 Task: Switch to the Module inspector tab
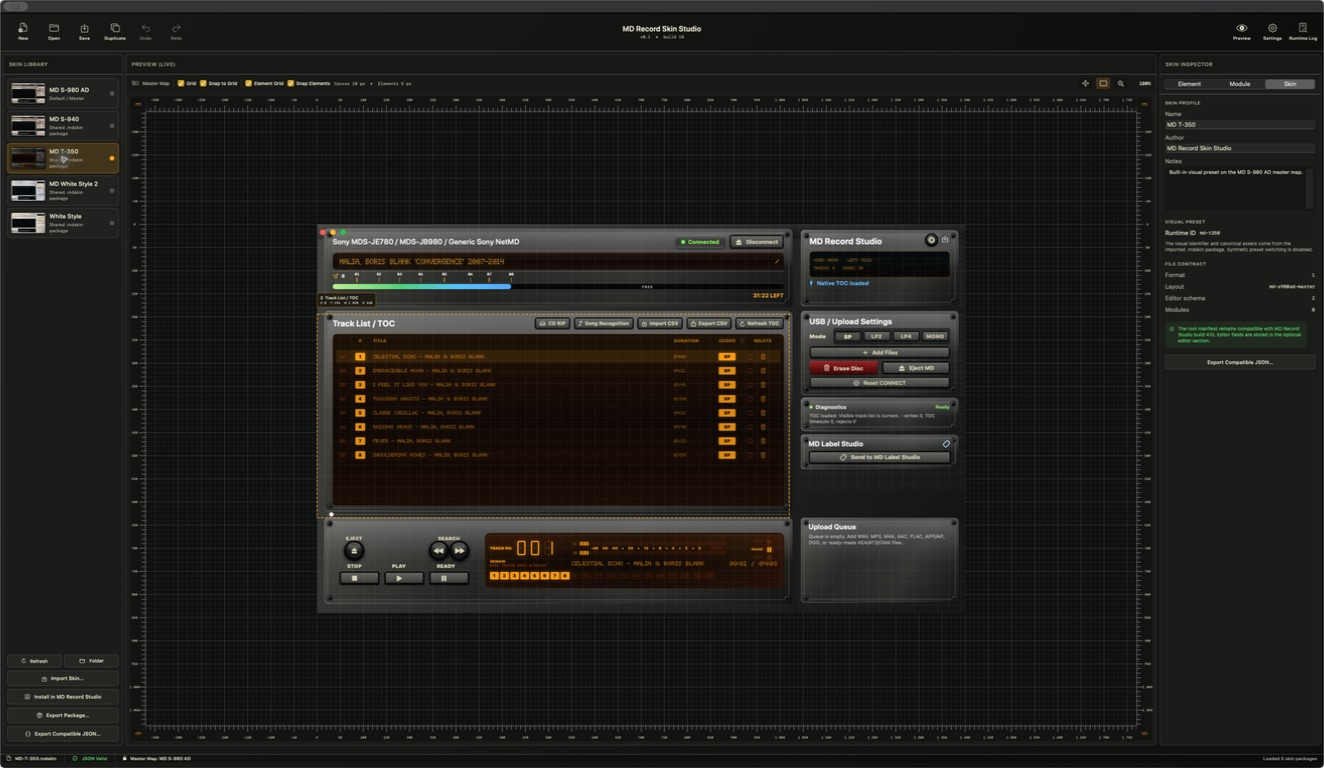pos(1240,84)
